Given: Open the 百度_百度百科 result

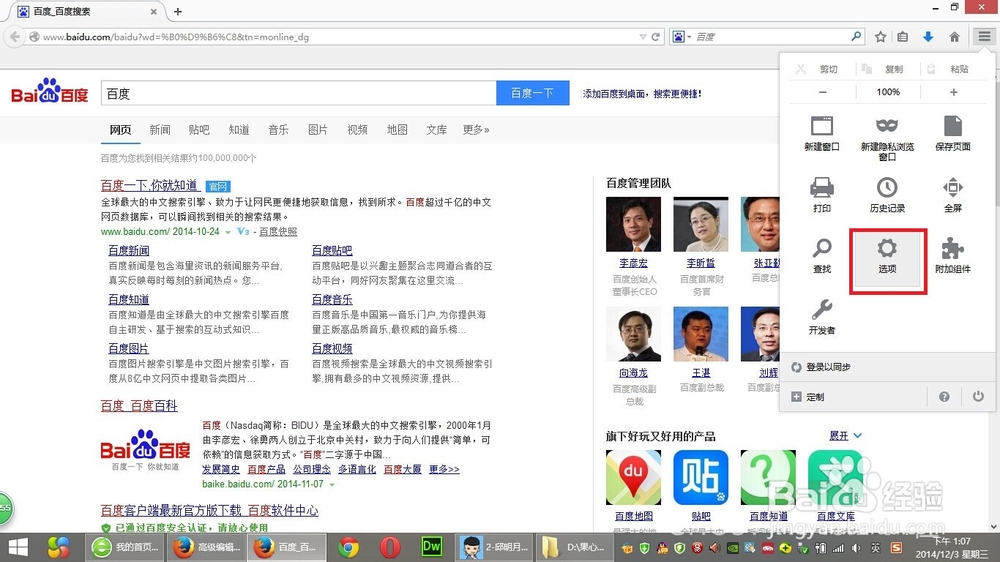Looking at the screenshot, I should [139, 406].
